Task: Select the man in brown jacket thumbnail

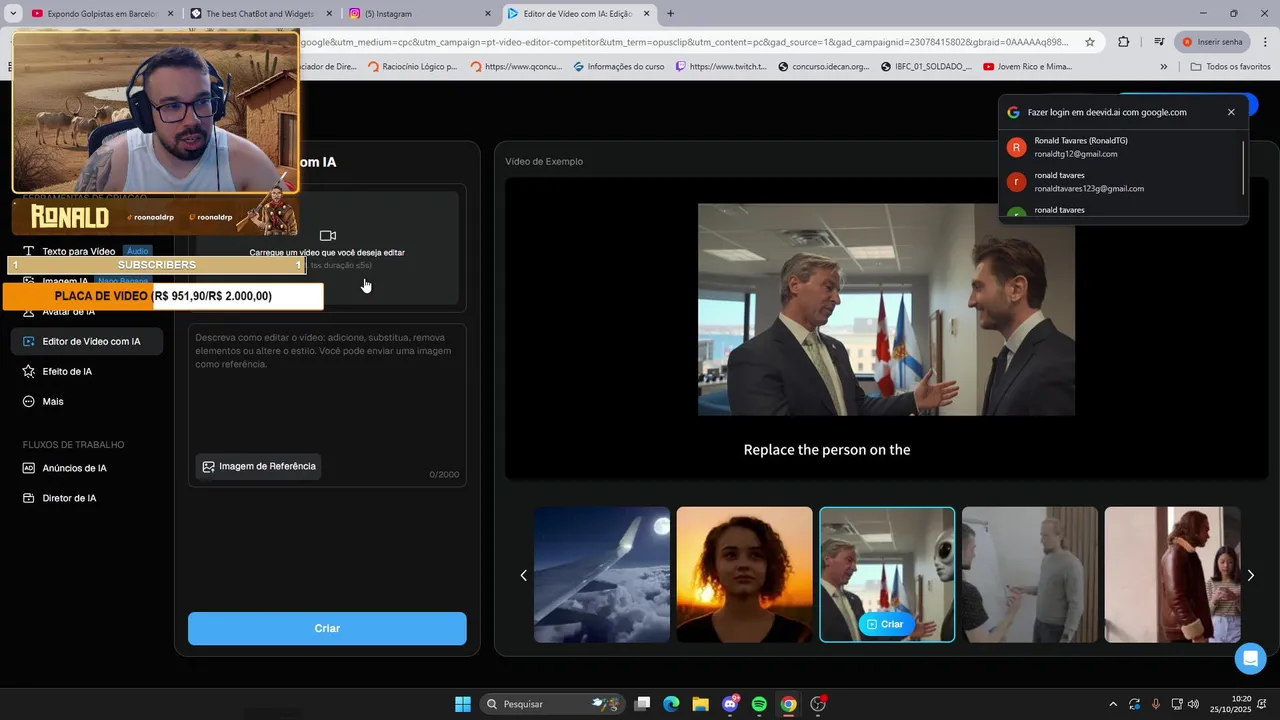Action: pyautogui.click(x=1172, y=575)
